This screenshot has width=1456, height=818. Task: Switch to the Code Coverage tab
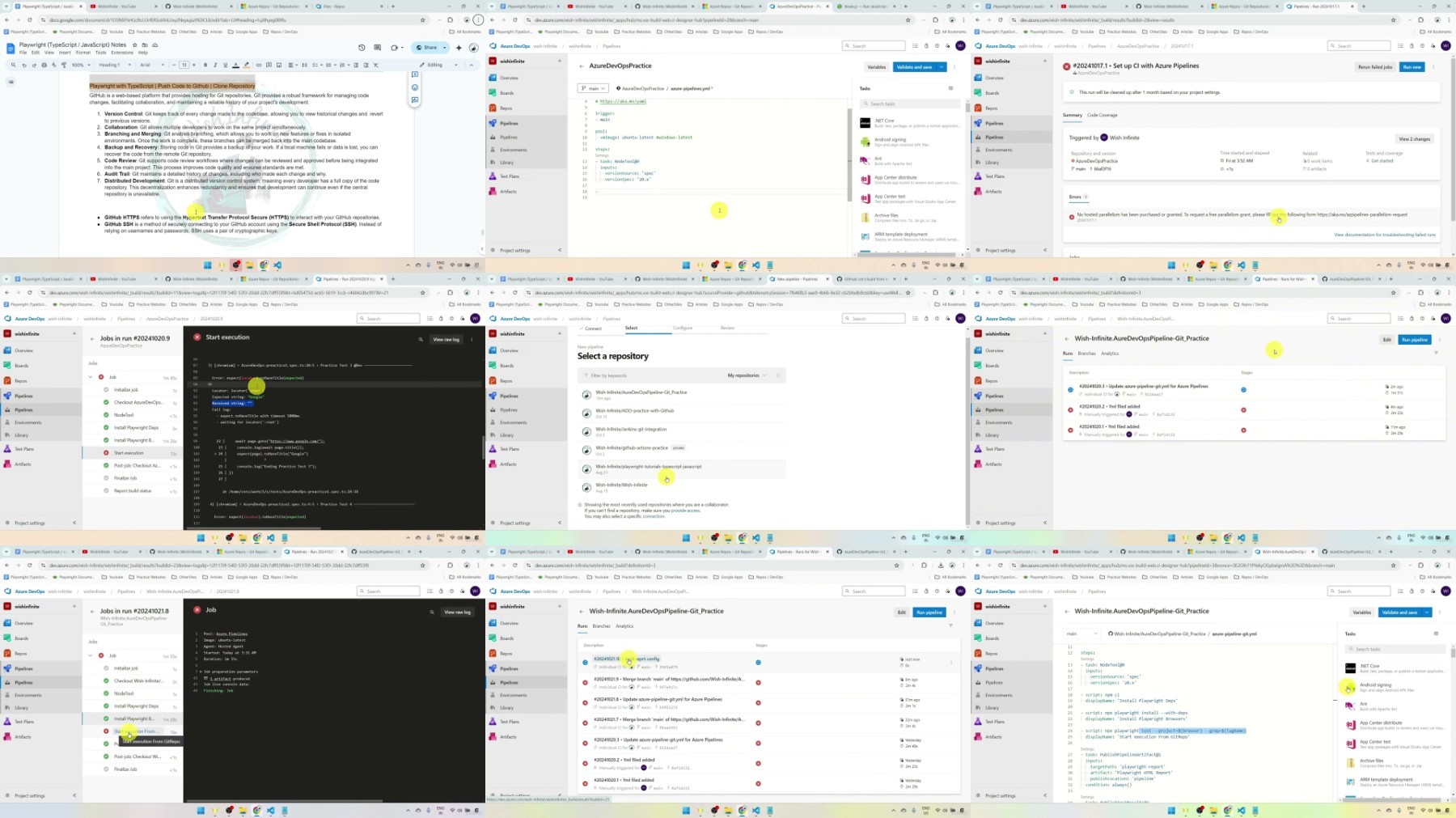1102,115
